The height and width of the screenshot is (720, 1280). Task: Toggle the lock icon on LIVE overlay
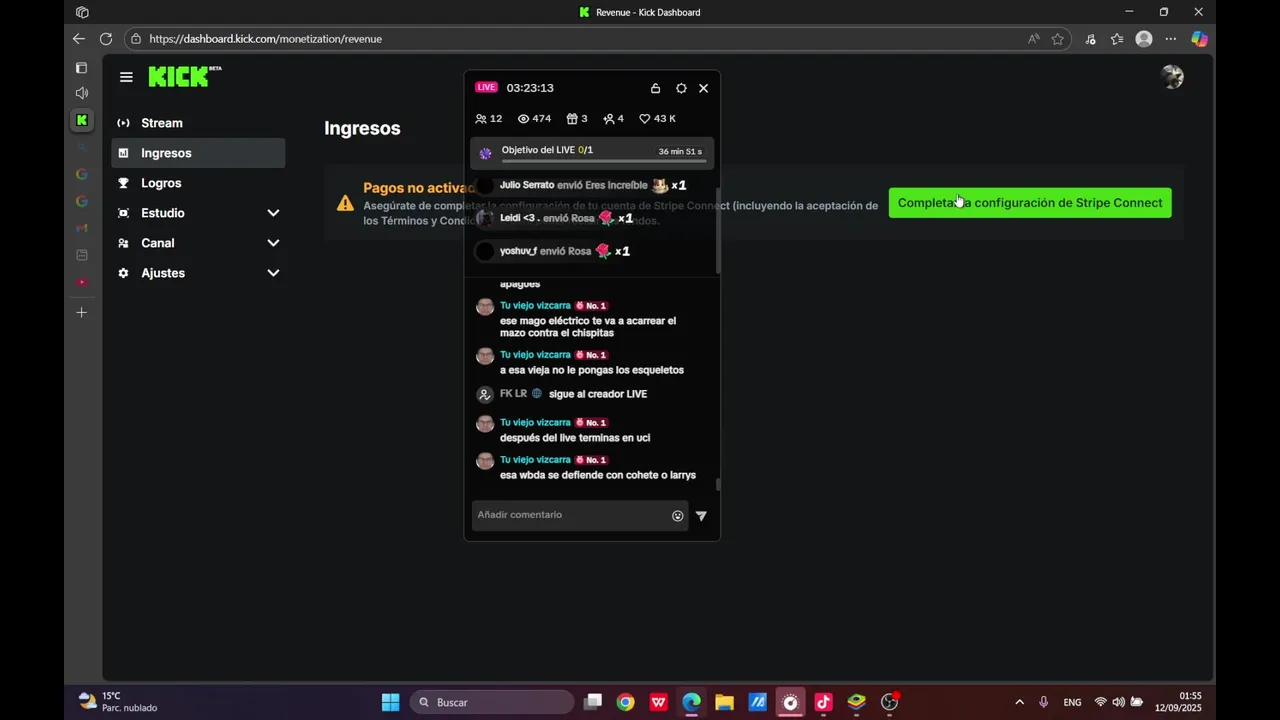click(655, 88)
